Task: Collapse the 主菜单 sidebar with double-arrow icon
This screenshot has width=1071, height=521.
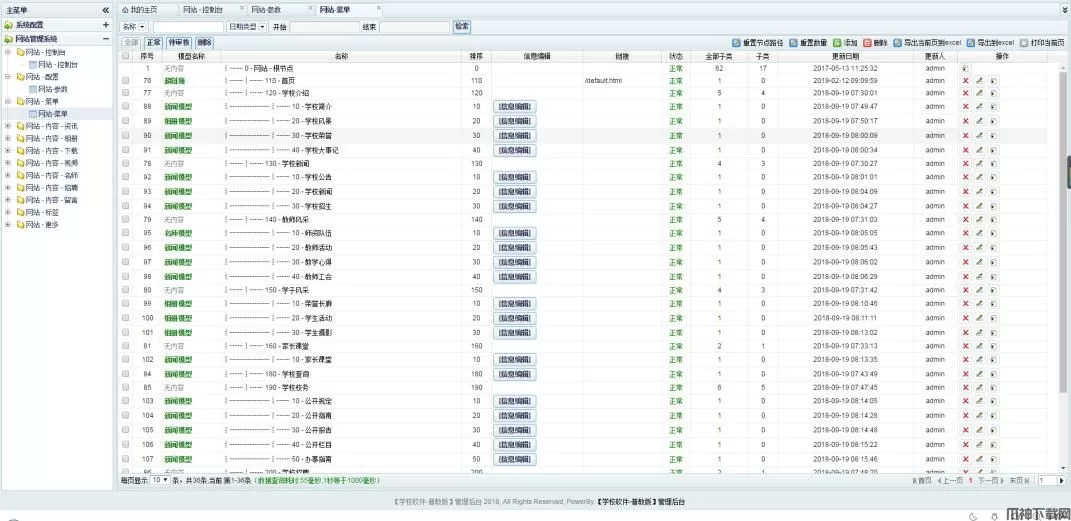Action: point(106,10)
